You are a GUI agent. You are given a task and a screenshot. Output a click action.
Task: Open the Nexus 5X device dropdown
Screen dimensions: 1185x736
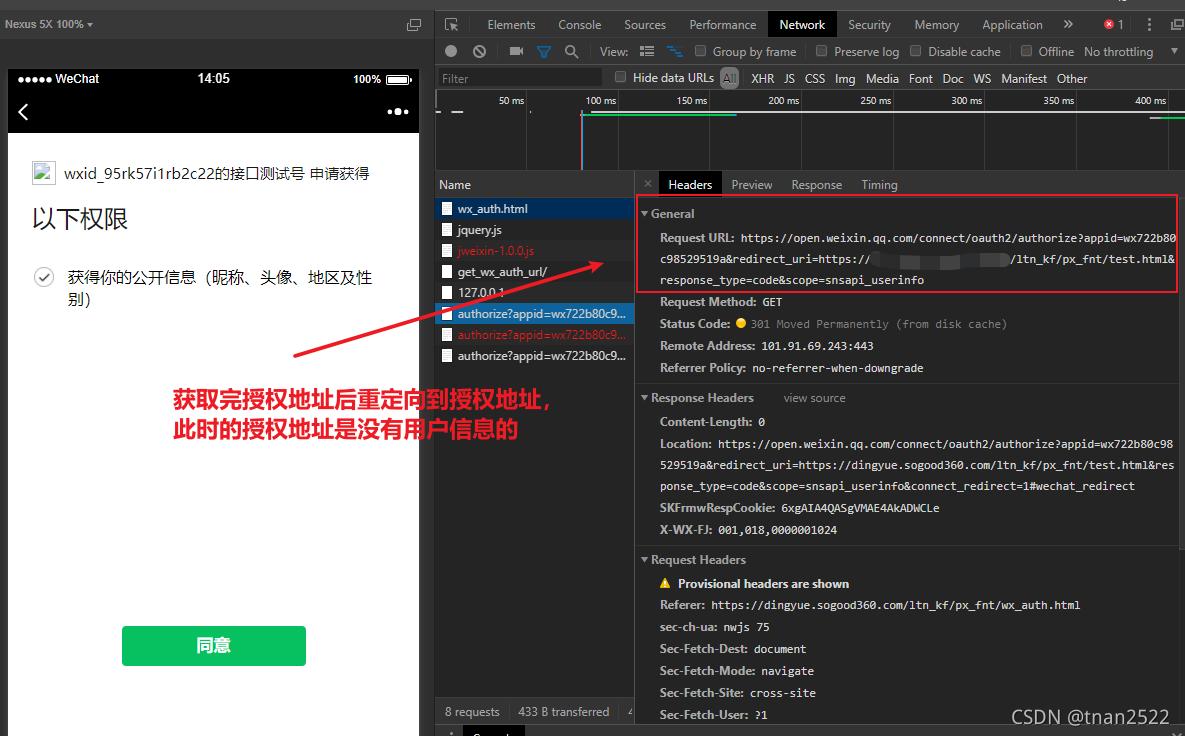(49, 24)
